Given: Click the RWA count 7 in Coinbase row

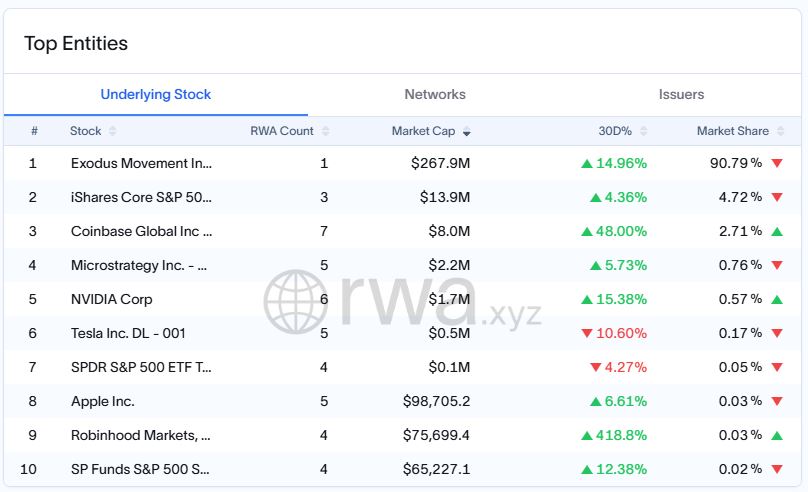Looking at the screenshot, I should pyautogui.click(x=324, y=231).
